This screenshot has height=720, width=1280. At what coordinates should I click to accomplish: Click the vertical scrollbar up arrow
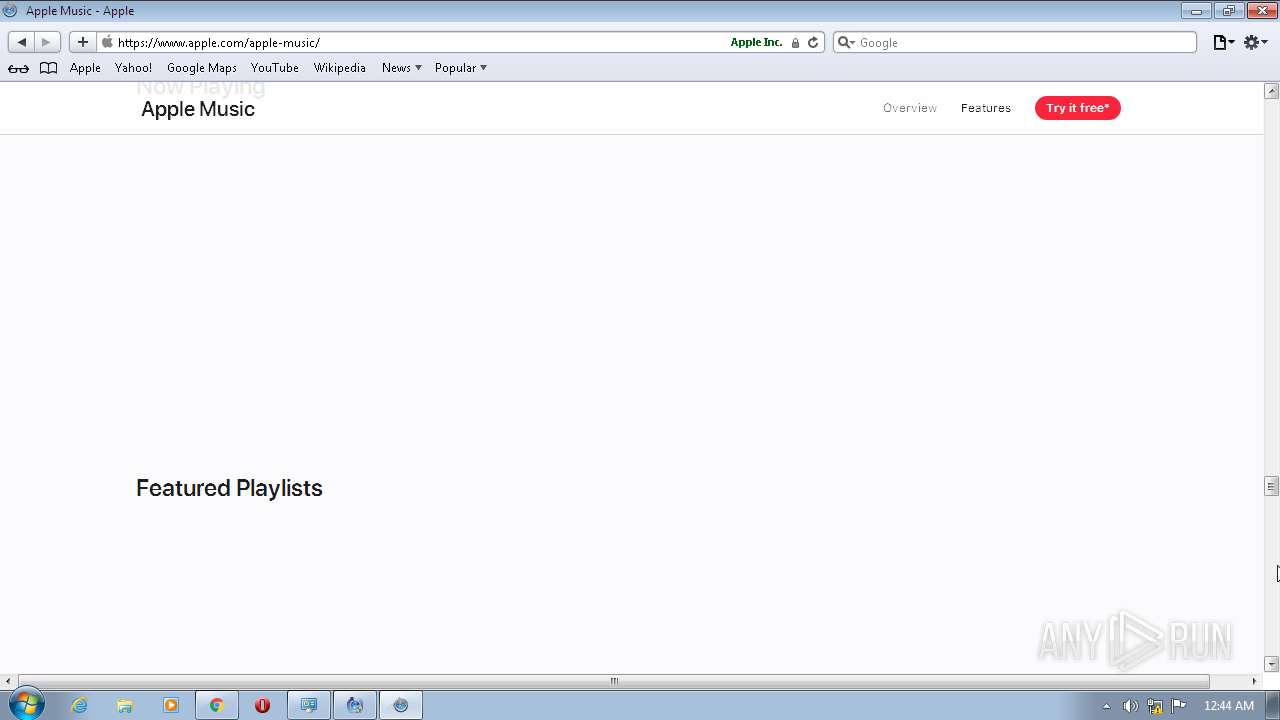point(1272,91)
